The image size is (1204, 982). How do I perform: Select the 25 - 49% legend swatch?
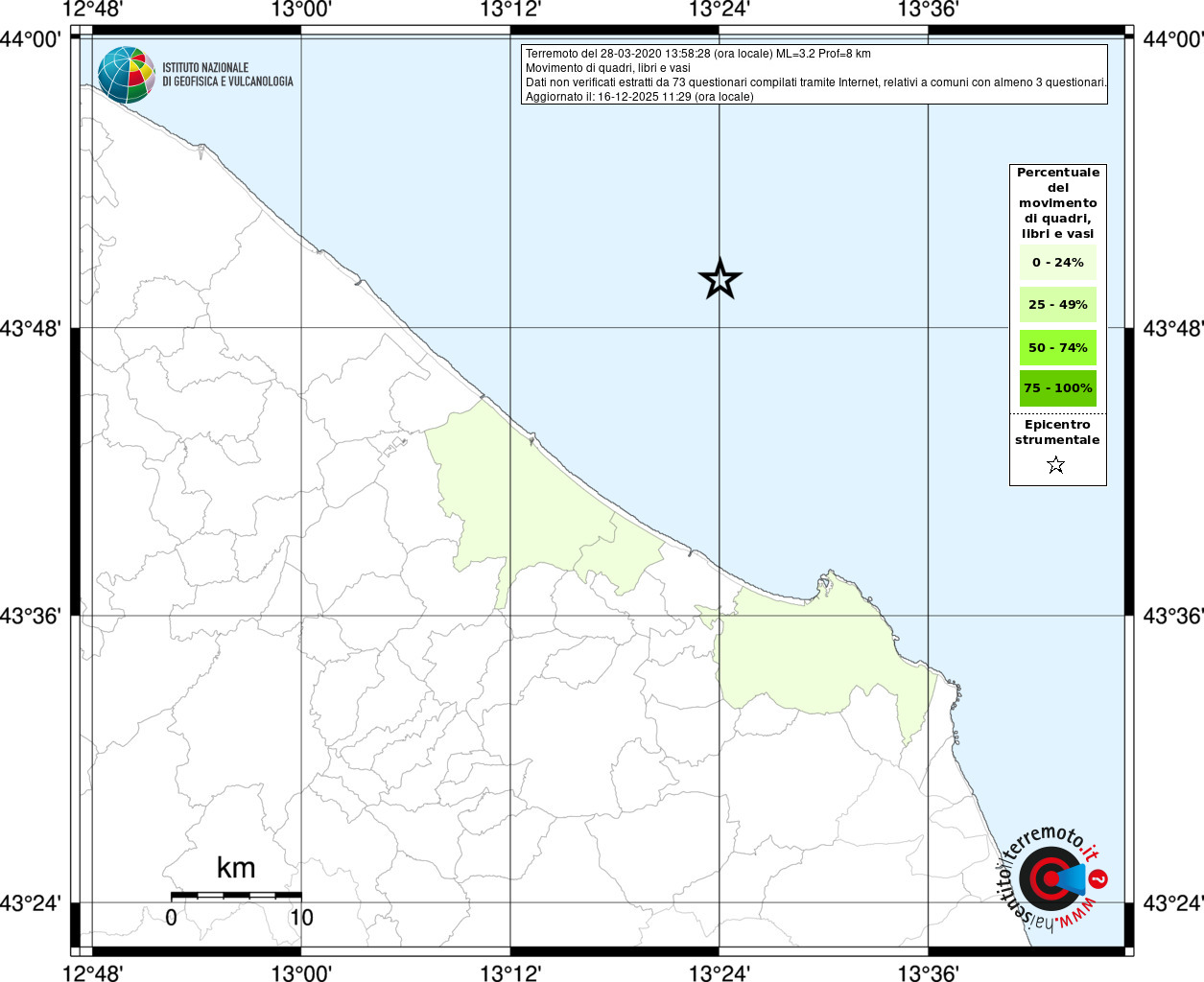[x=1057, y=305]
